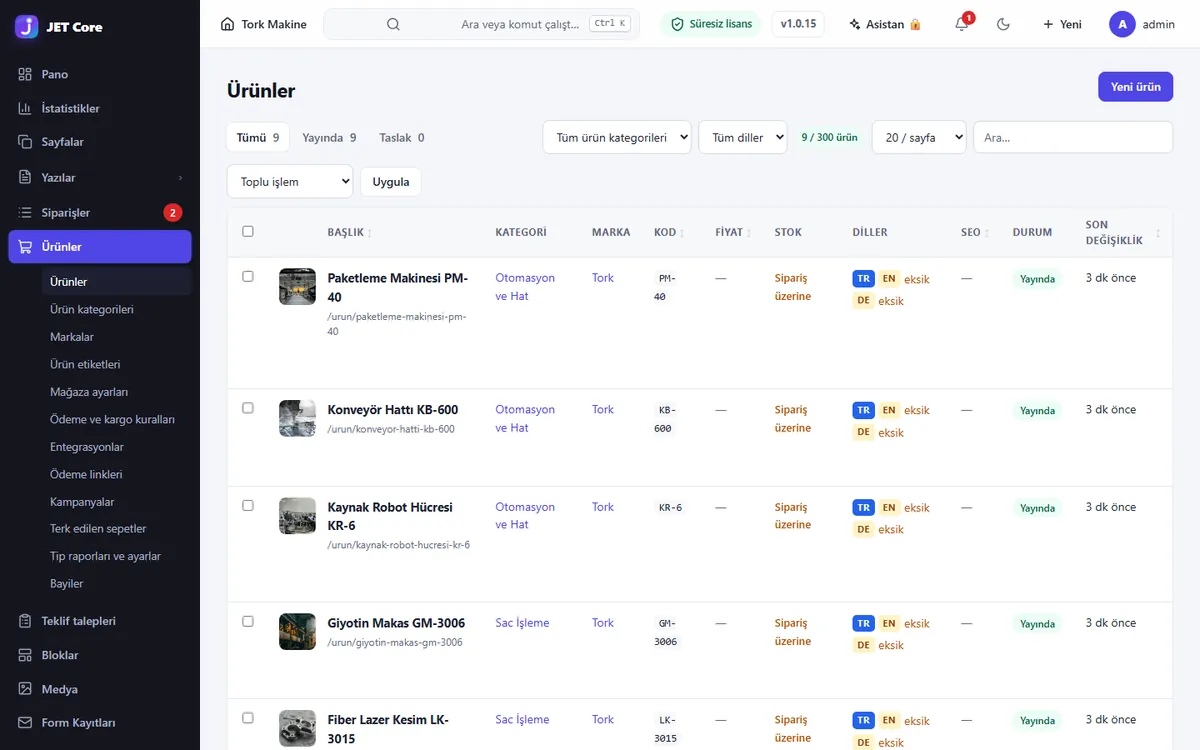This screenshot has height=750, width=1200.
Task: Check the Konveyör Hattı KB-600 row checkbox
Action: coord(248,408)
